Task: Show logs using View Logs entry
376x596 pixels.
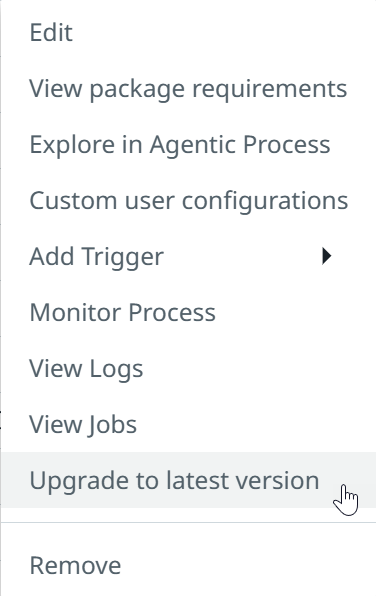Action: coord(188,368)
